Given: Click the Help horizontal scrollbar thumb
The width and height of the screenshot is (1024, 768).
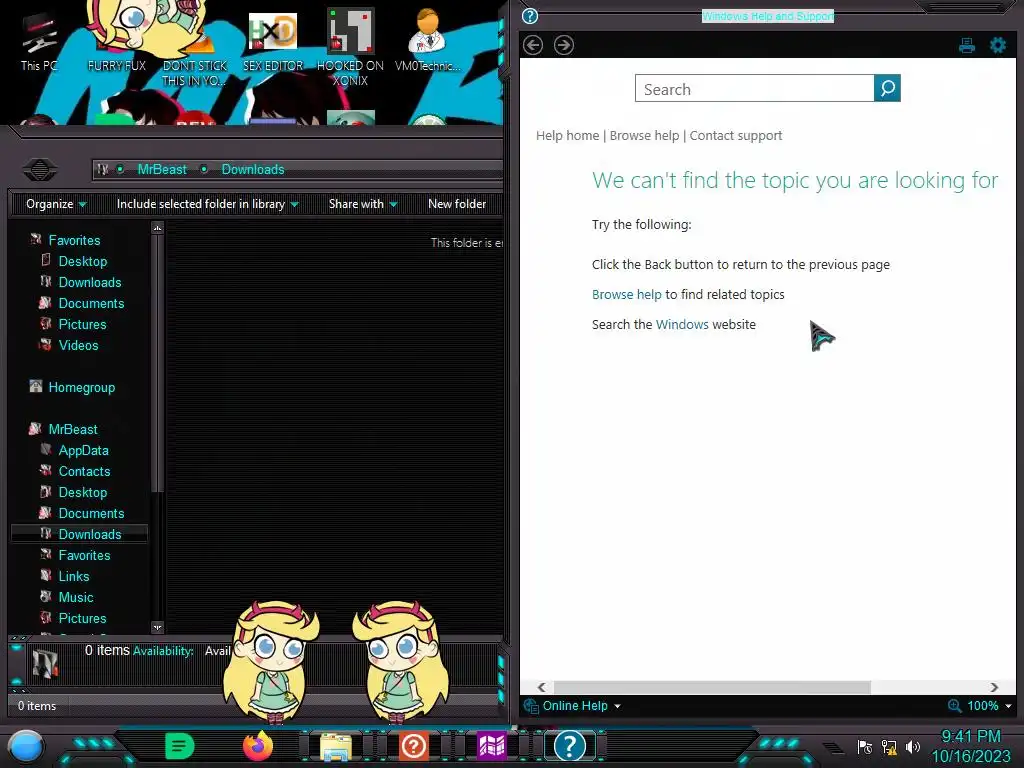Looking at the screenshot, I should pyautogui.click(x=712, y=687).
